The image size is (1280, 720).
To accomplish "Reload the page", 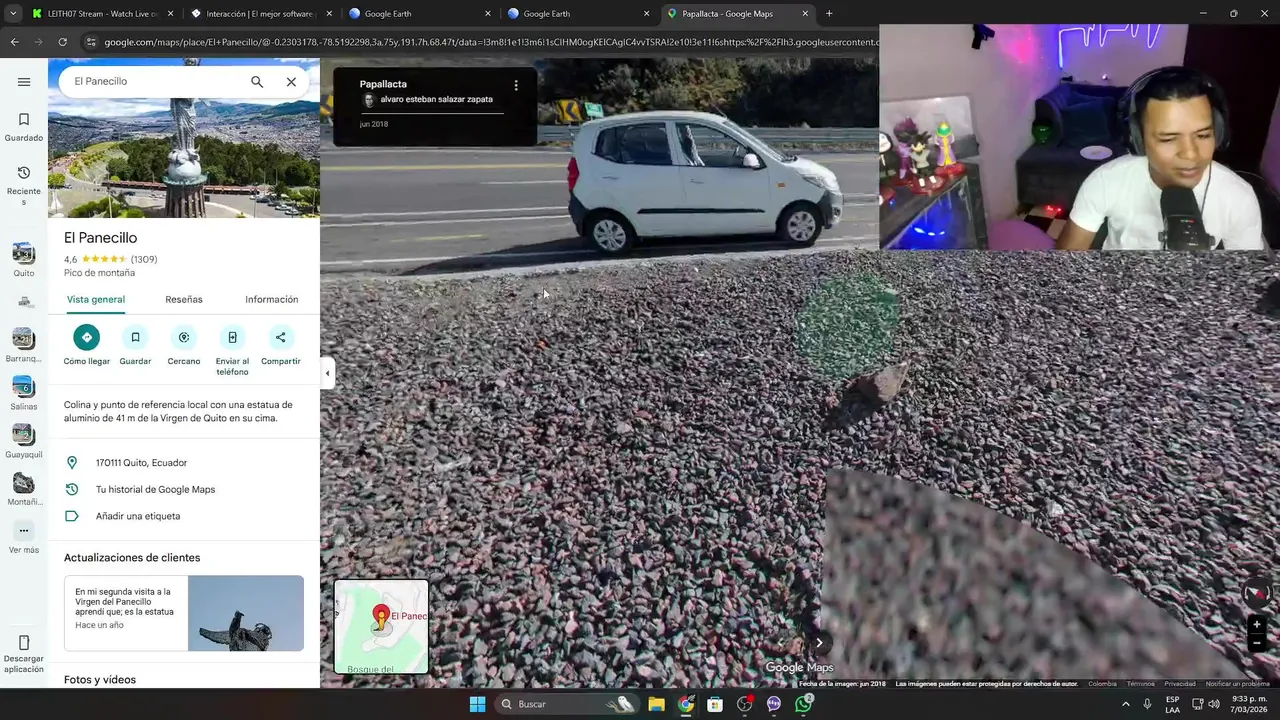I will [x=62, y=42].
